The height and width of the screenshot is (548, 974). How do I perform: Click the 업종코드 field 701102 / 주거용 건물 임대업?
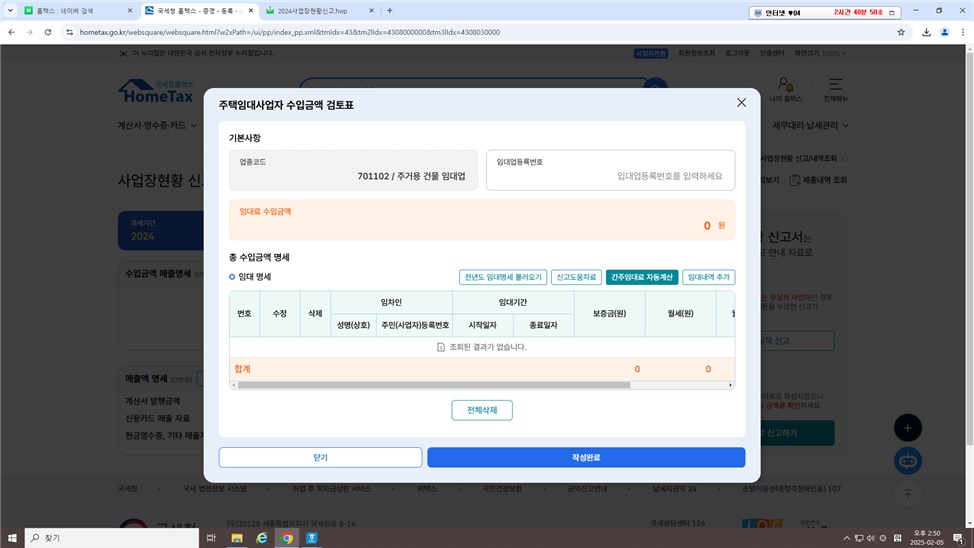tap(353, 170)
